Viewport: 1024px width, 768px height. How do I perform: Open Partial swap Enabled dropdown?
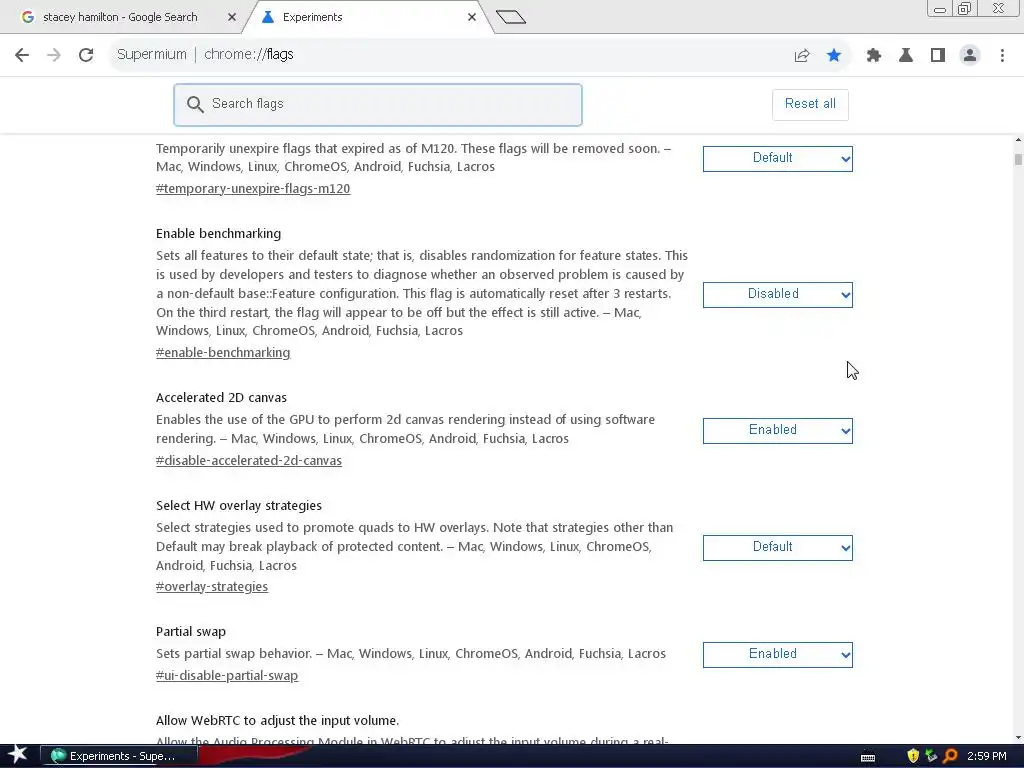778,654
